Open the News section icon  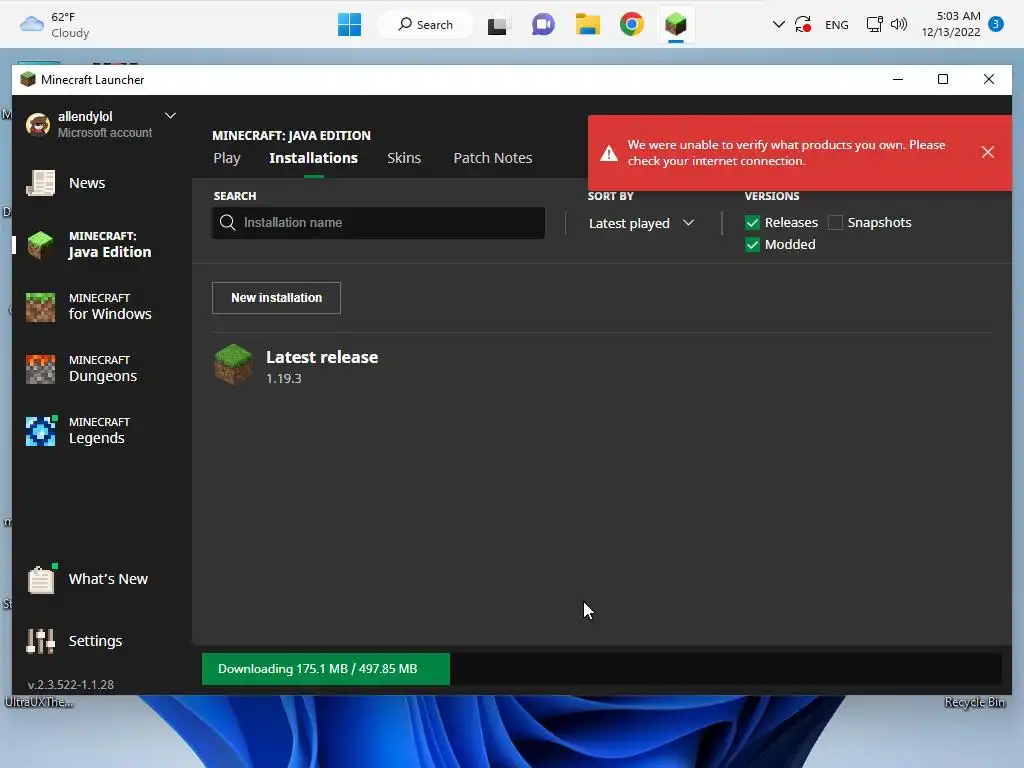[40, 183]
